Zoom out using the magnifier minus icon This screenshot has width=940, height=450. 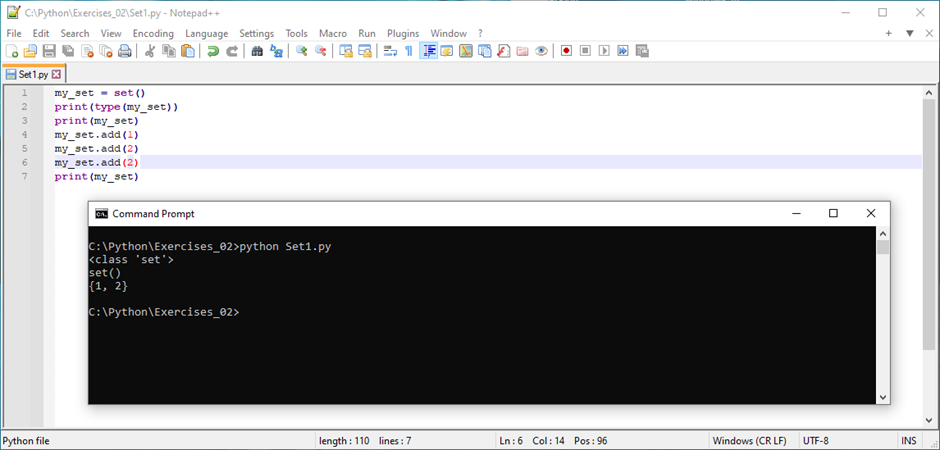click(320, 51)
